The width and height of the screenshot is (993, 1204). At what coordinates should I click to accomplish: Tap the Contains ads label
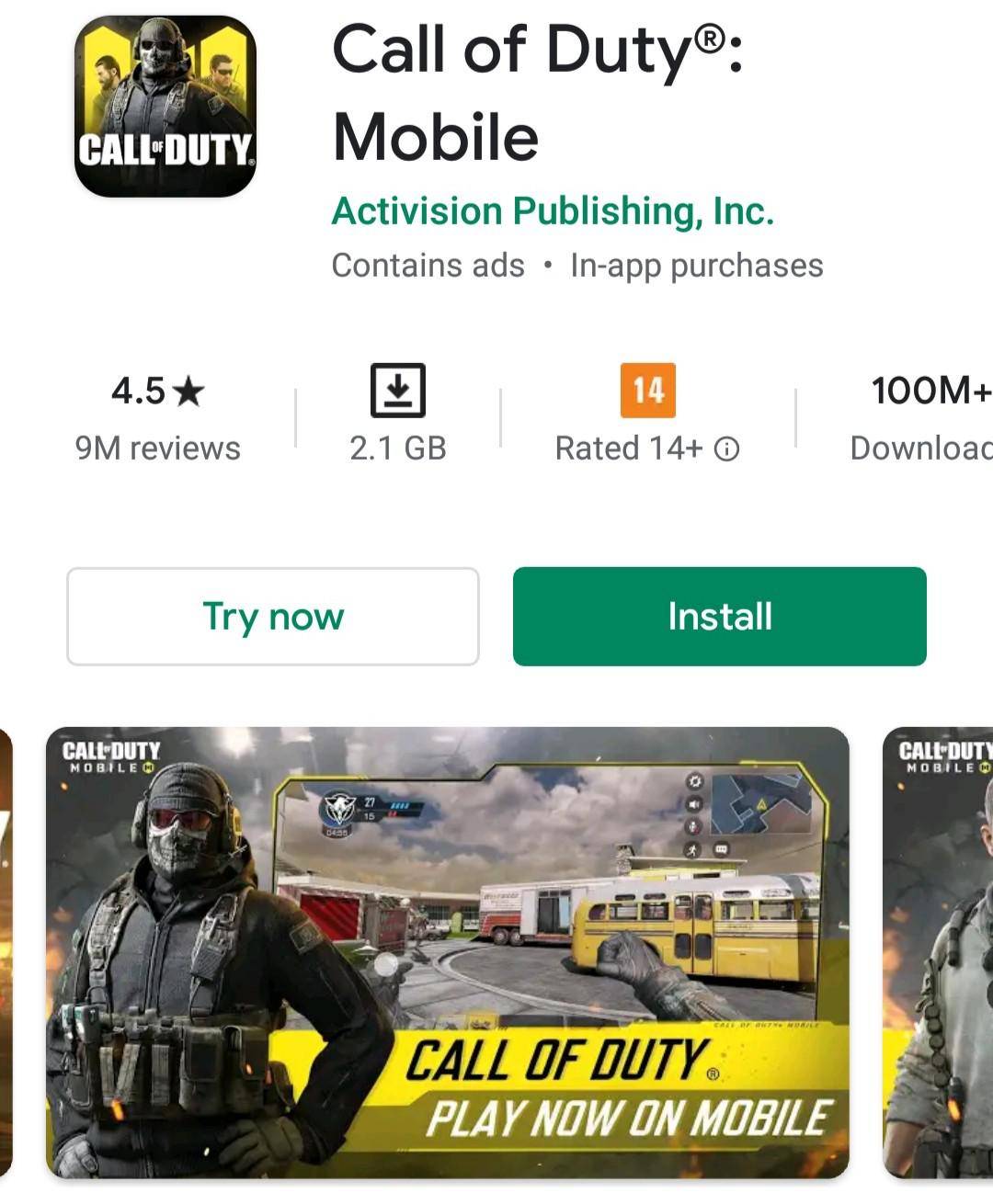(x=428, y=266)
